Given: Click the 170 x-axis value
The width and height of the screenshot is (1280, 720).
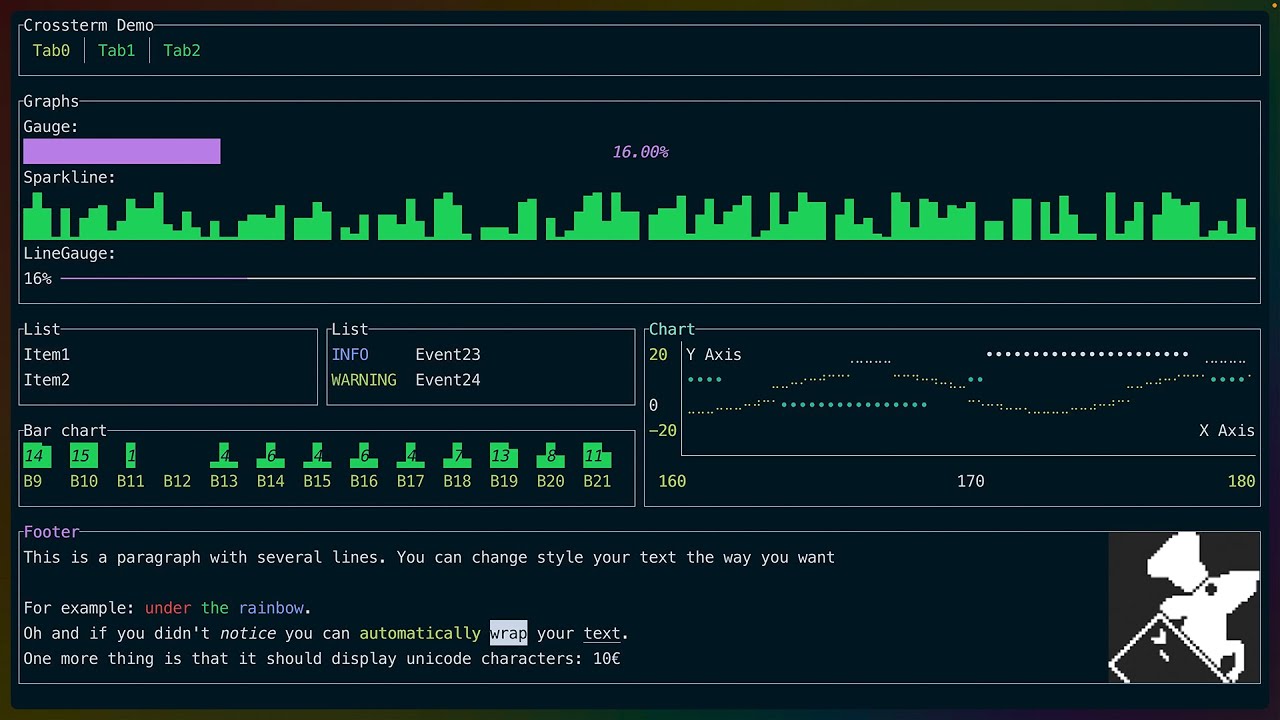Looking at the screenshot, I should (971, 481).
